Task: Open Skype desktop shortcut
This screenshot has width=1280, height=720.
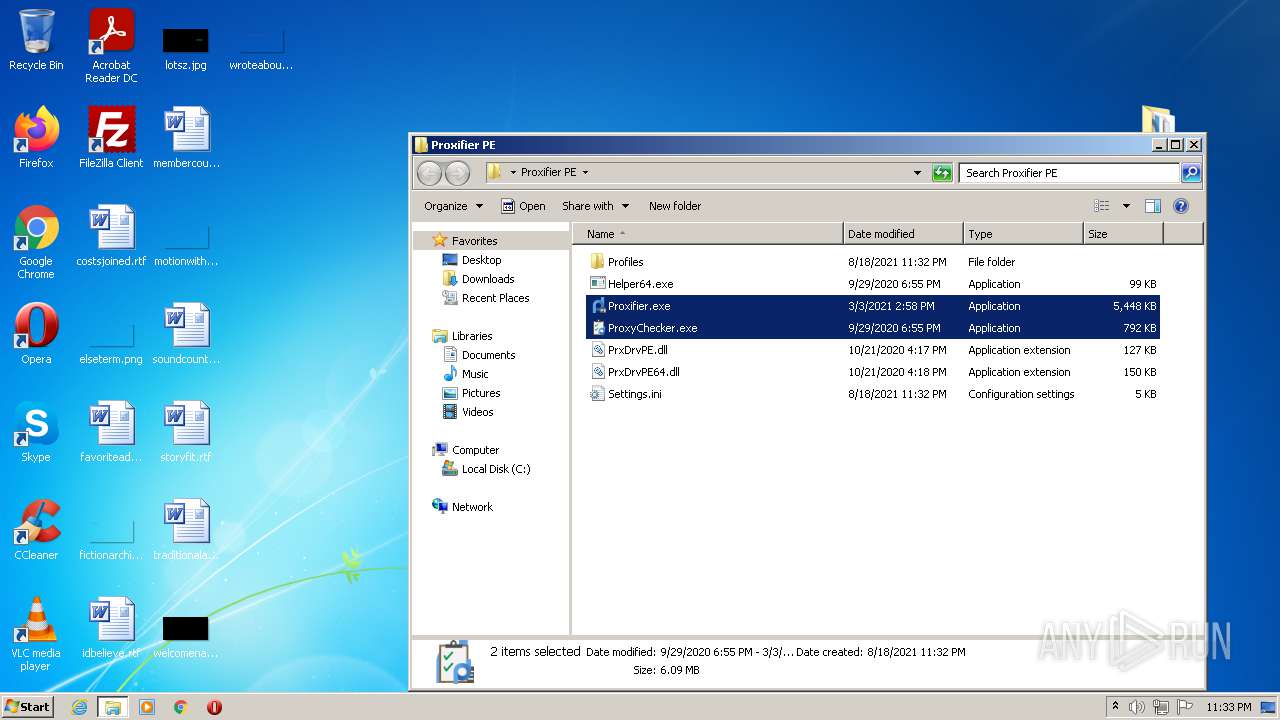Action: point(36,431)
